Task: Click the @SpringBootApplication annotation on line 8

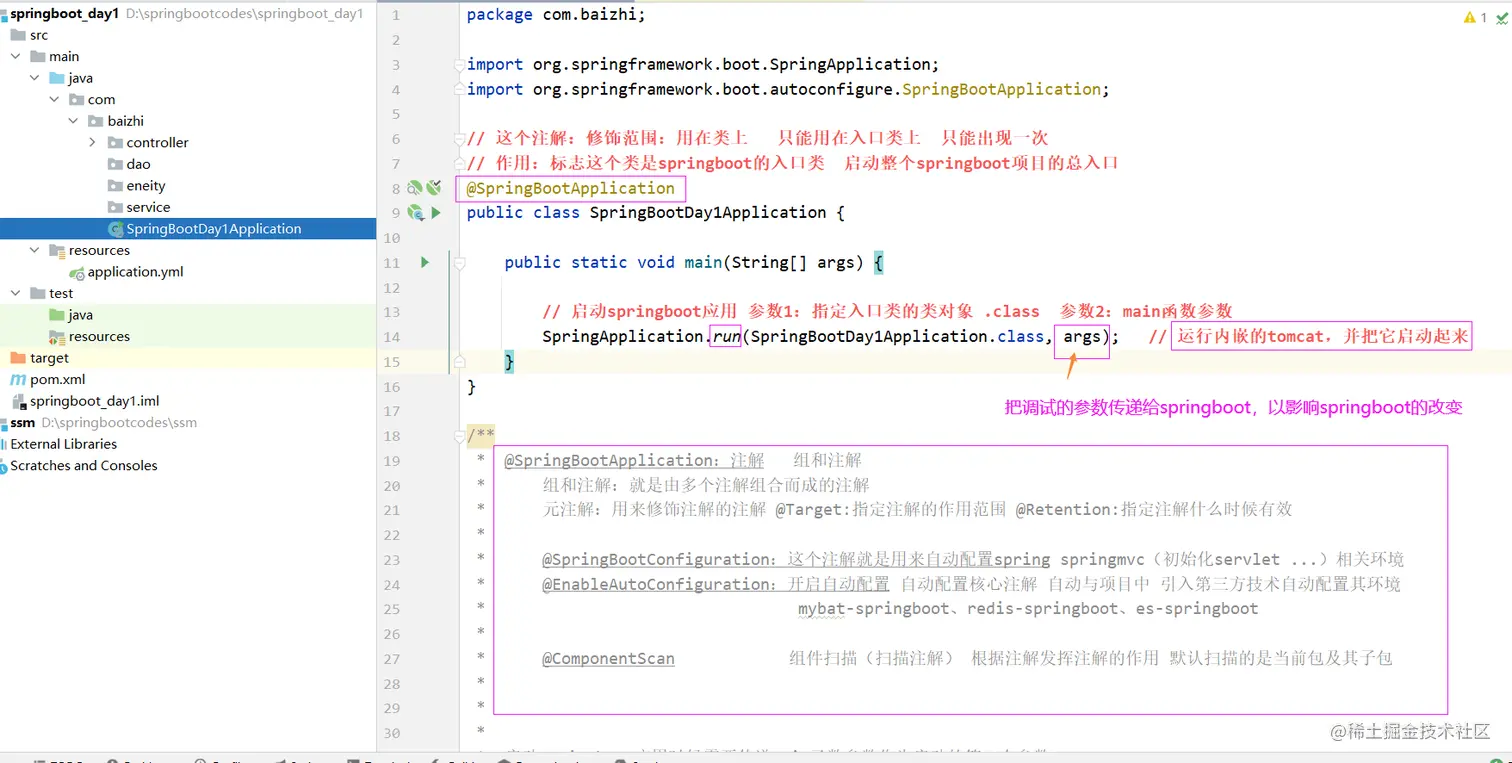Action: tap(571, 188)
